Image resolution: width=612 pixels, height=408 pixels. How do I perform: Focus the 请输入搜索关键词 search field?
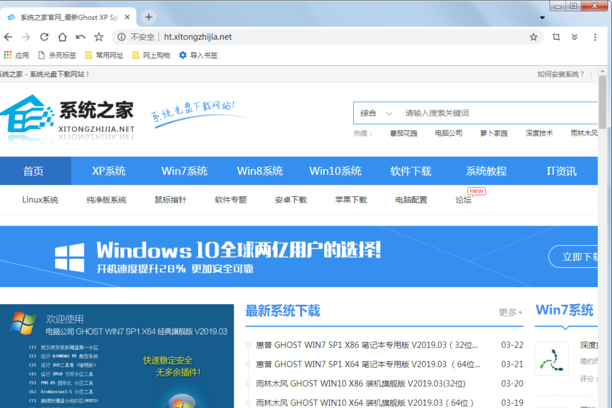(500, 113)
